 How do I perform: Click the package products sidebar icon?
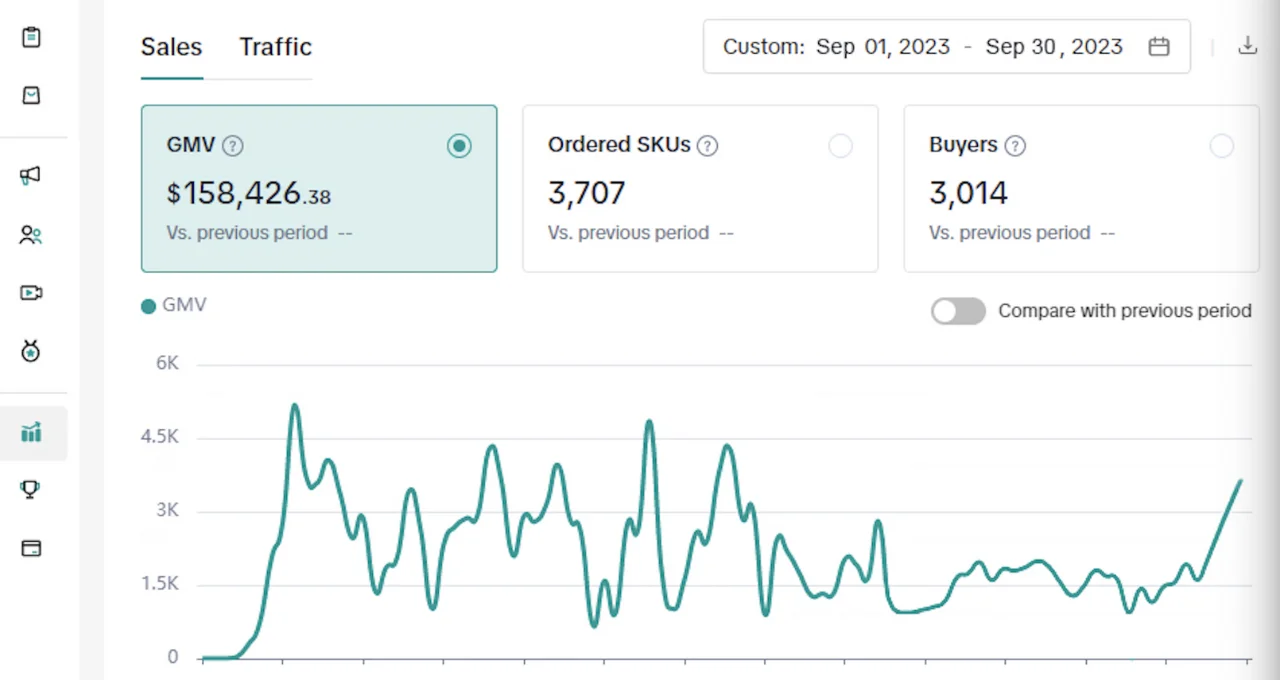coord(31,95)
